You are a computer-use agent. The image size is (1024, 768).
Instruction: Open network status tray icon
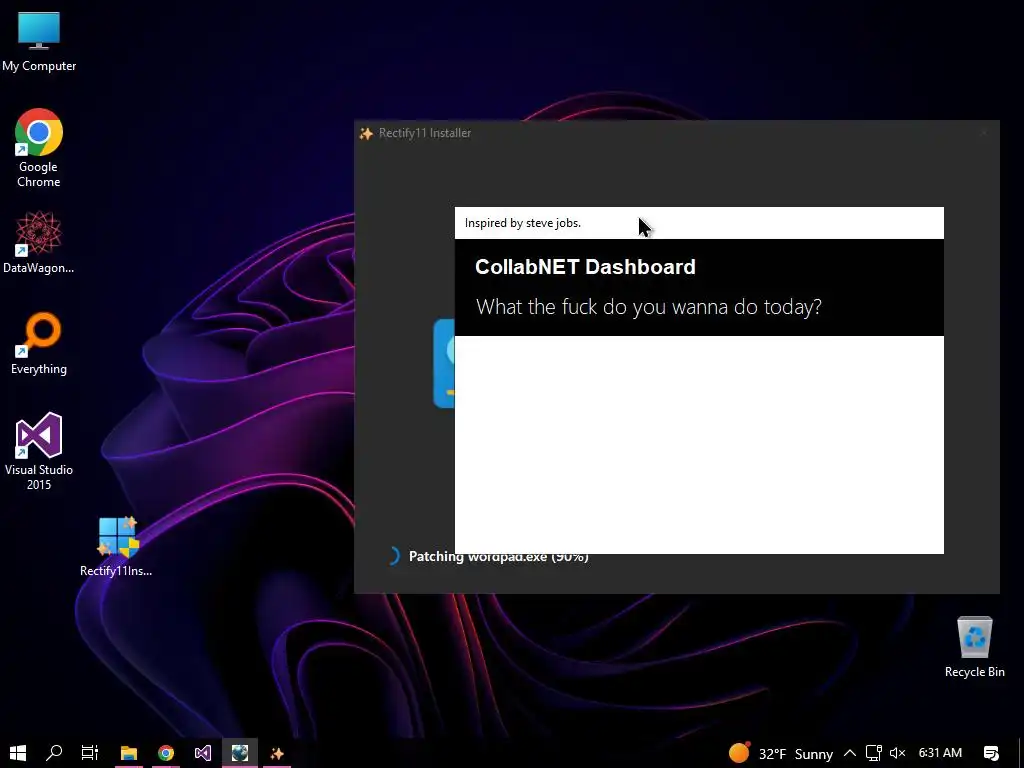pyautogui.click(x=874, y=753)
